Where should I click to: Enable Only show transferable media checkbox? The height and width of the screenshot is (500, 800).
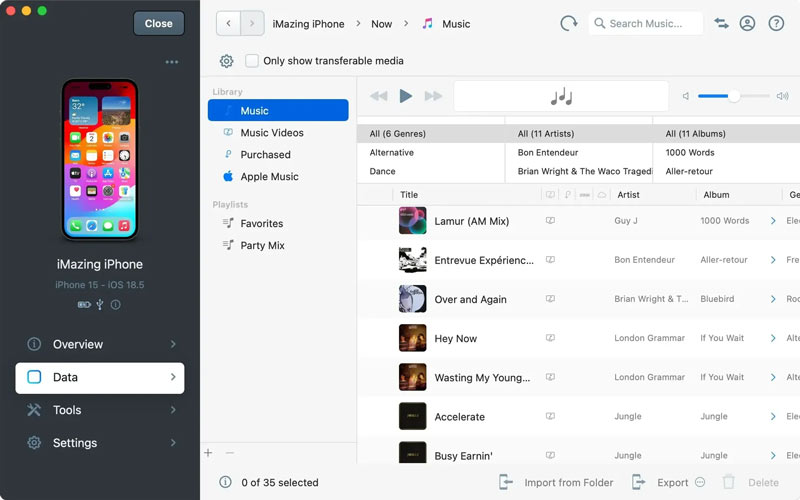click(x=252, y=61)
